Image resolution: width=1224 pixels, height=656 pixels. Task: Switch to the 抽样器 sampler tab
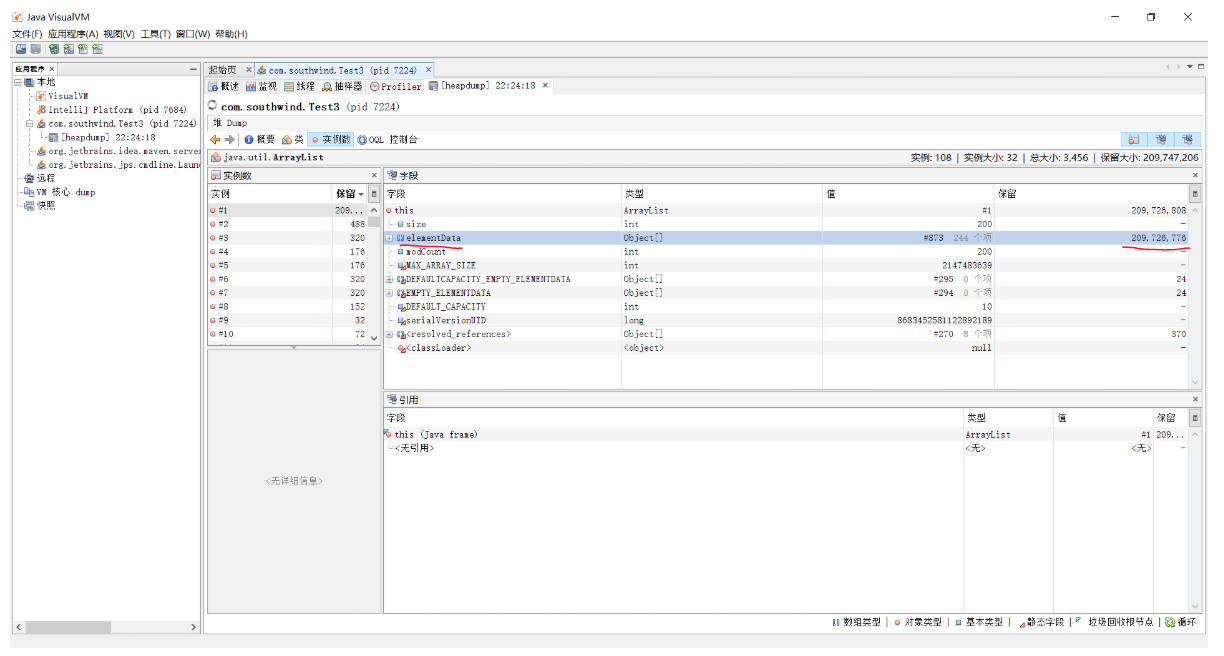click(x=342, y=87)
